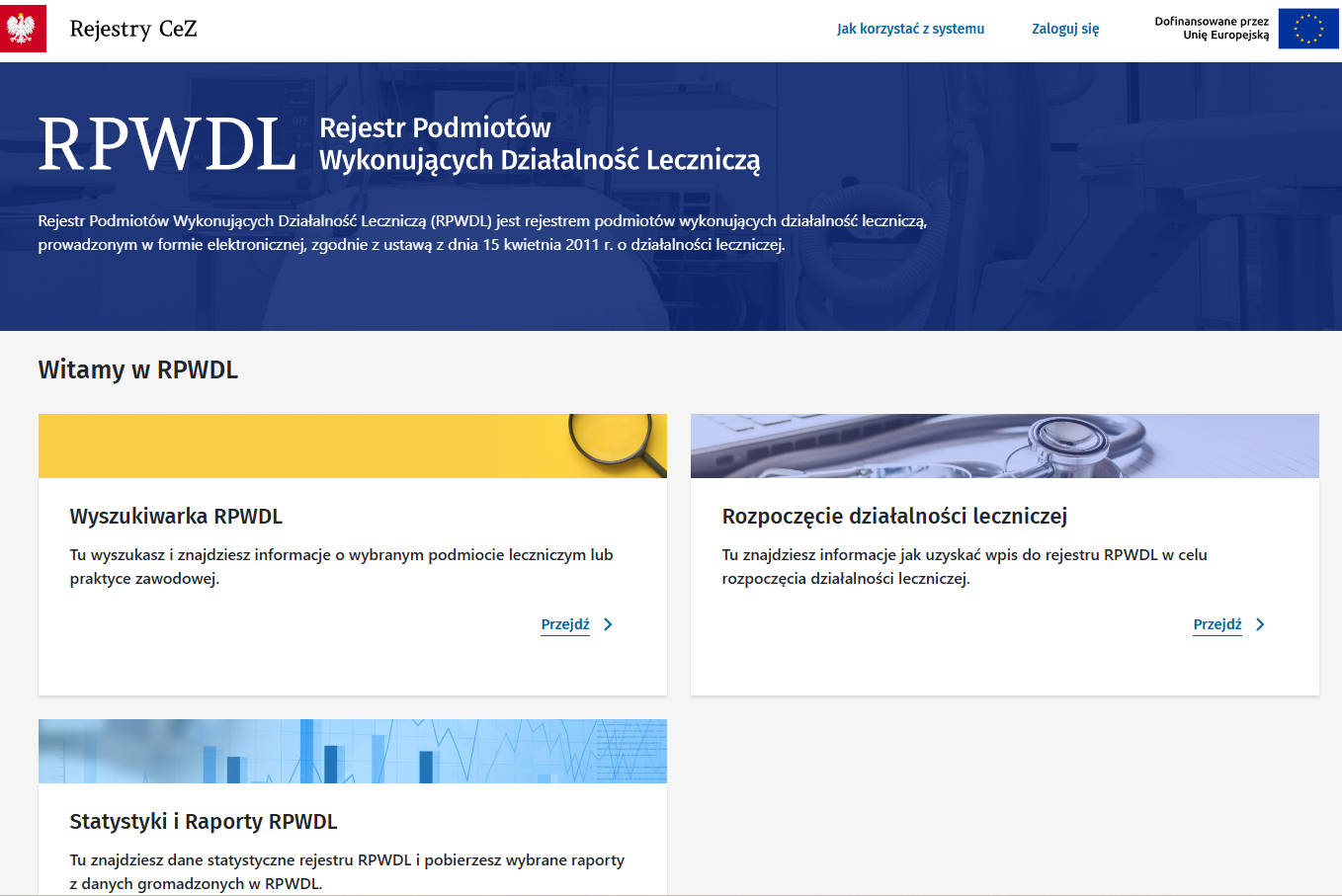Open the 'Statystyki i Raporty RPWDL' card heading
1342x896 pixels.
point(204,821)
